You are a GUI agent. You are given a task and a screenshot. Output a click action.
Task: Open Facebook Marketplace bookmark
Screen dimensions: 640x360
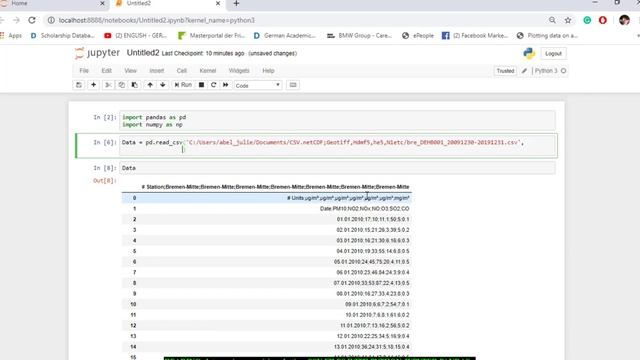(x=475, y=36)
